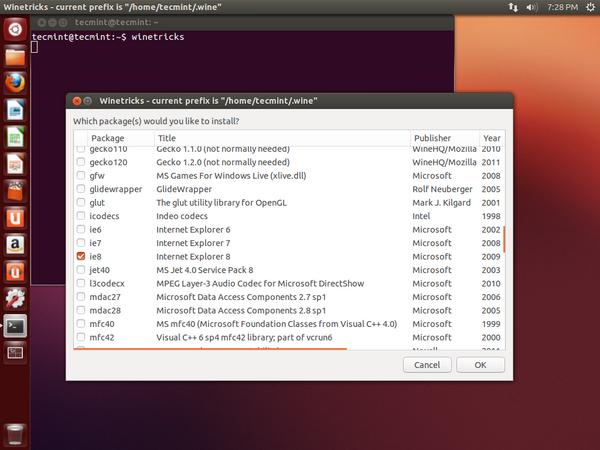Viewport: 600px width, 450px height.
Task: Open Ubuntu Dash home launcher icon
Action: [x=15, y=29]
